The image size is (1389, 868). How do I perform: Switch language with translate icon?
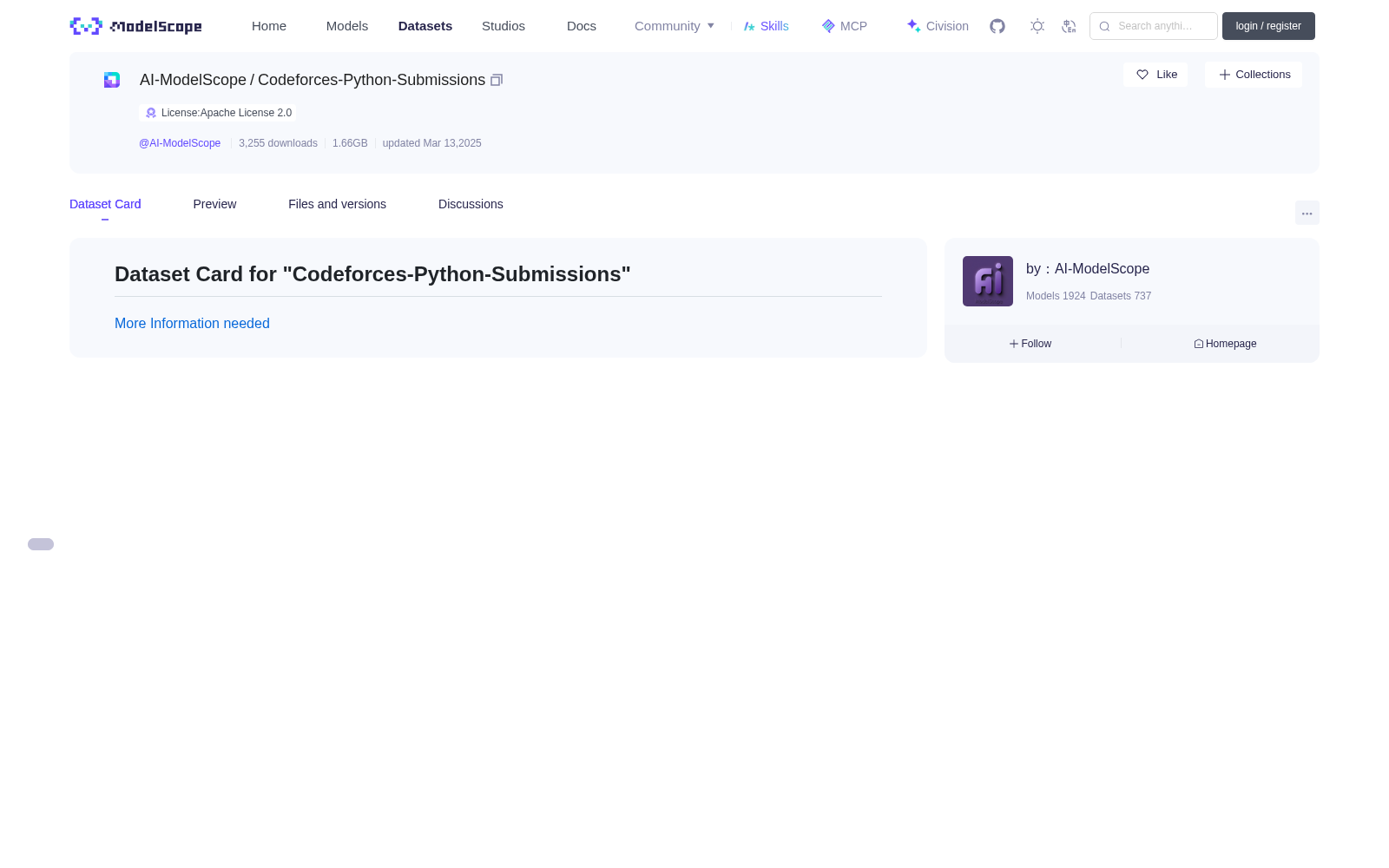(1069, 26)
